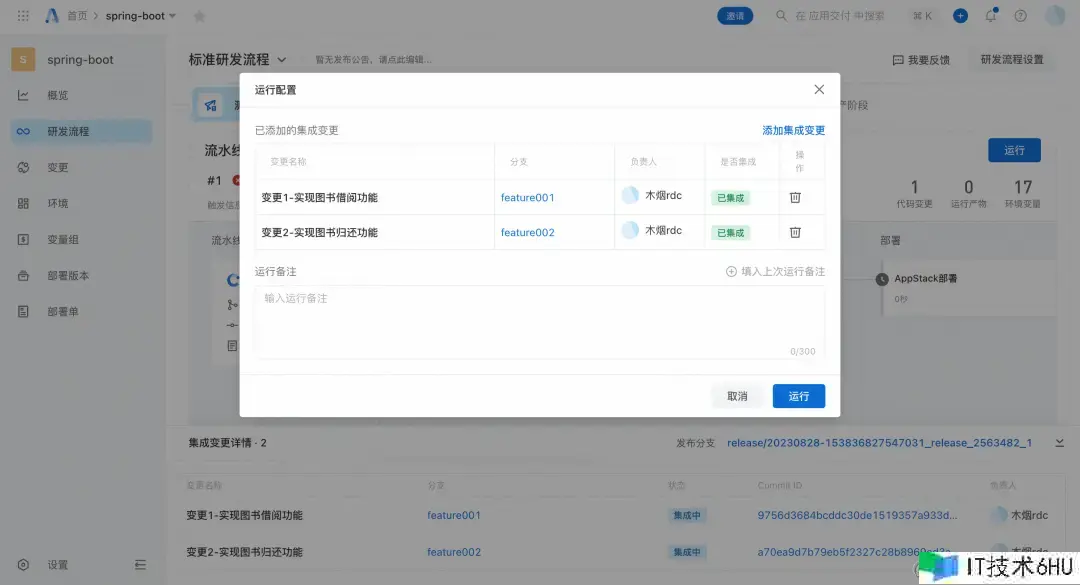The height and width of the screenshot is (585, 1080).
Task: Collapse the sidebar using bottom toggle icon
Action: pos(141,565)
